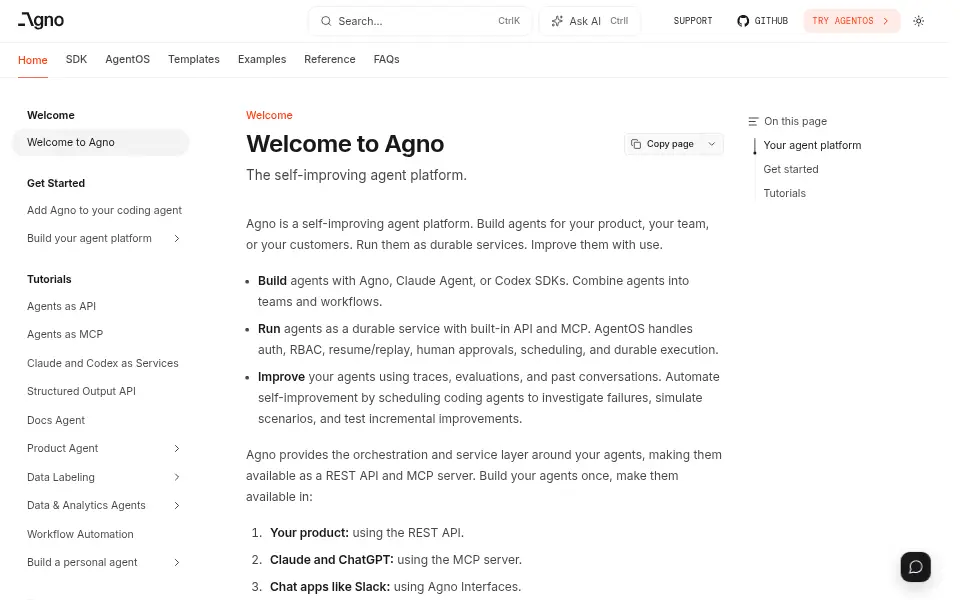This screenshot has height=600, width=960.
Task: Open Add Agno to your coding agent
Action: coord(104,210)
